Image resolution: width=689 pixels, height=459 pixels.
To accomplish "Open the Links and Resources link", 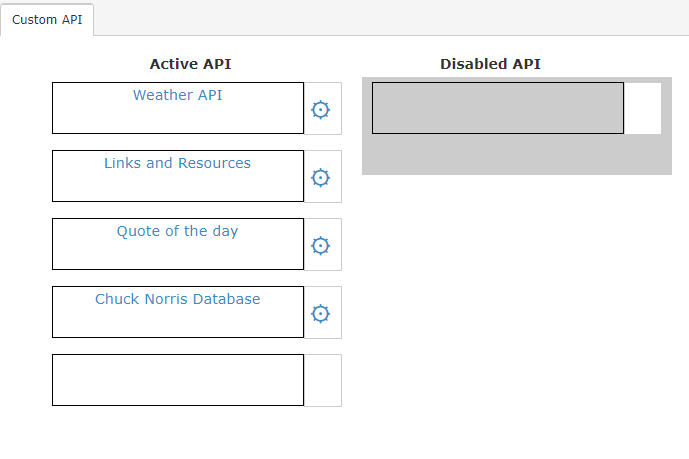I will pyautogui.click(x=178, y=163).
